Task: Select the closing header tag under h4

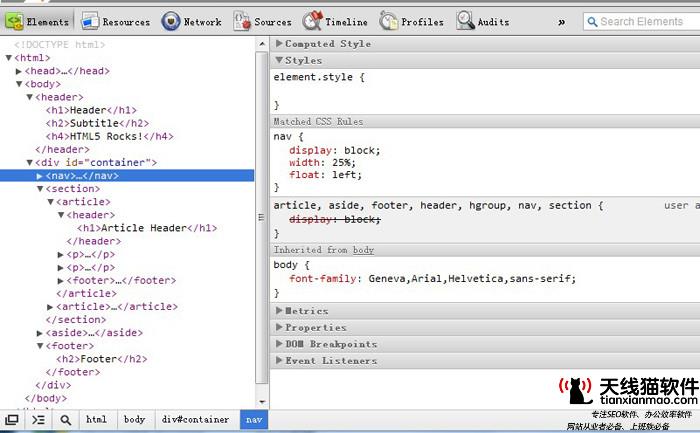Action: click(62, 150)
